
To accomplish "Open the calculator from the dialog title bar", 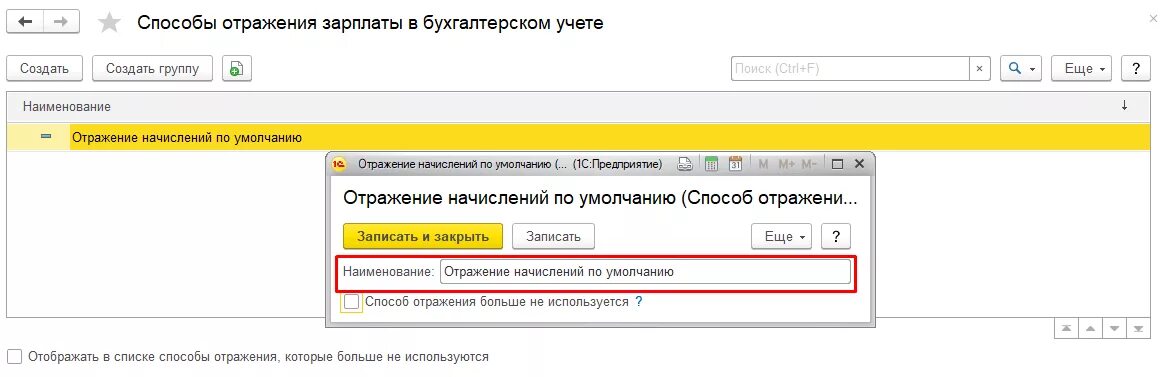I will 711,164.
